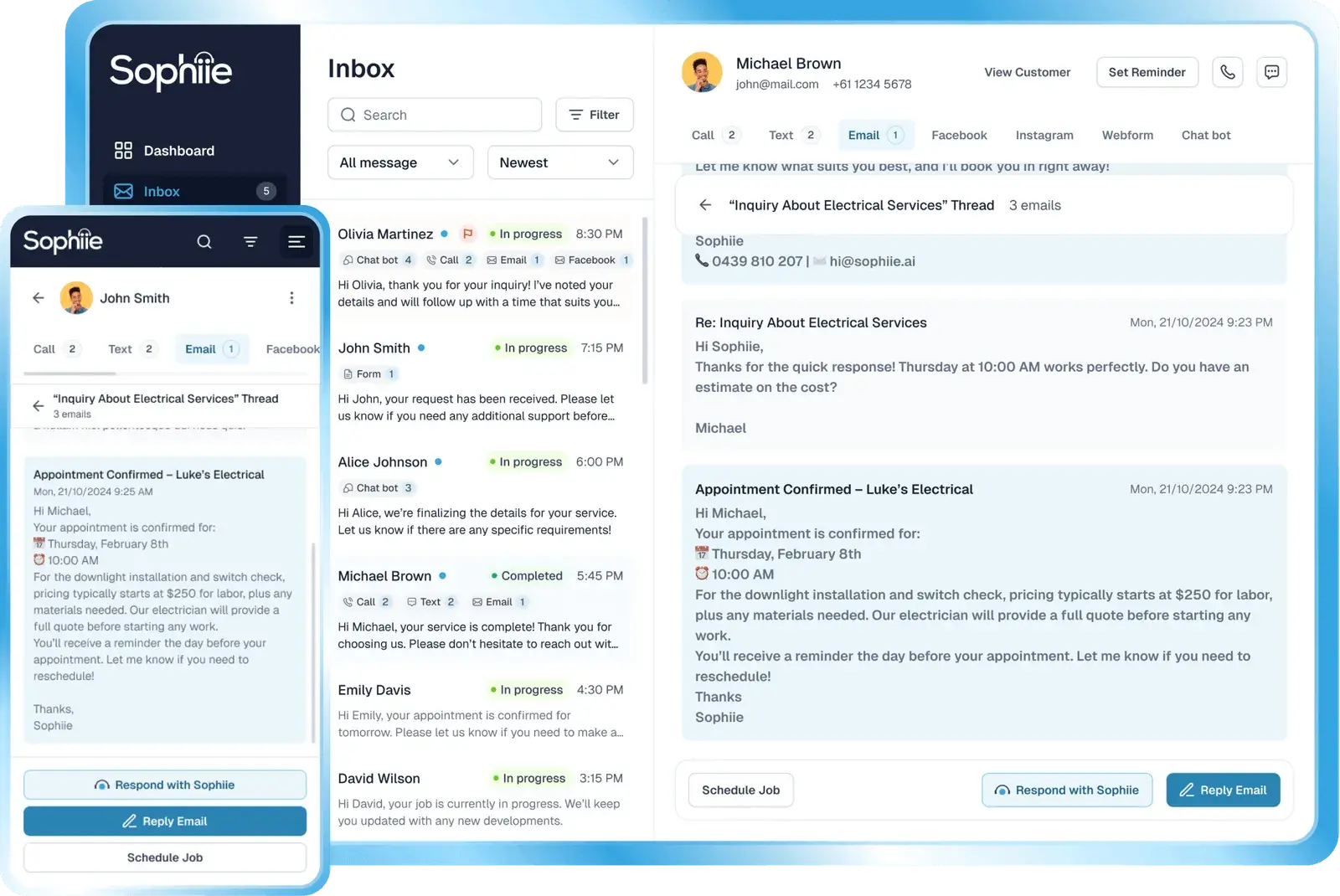Tap the hamburger menu on the mobile view
Screen dimensions: 1340x896
[296, 241]
